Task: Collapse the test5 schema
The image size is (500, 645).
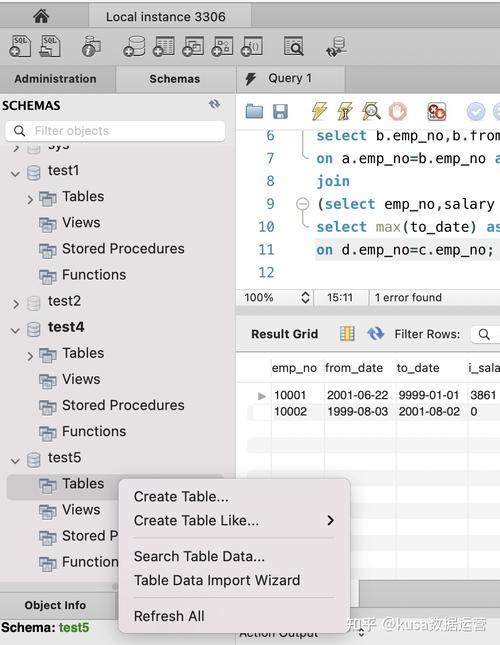Action: (15, 461)
